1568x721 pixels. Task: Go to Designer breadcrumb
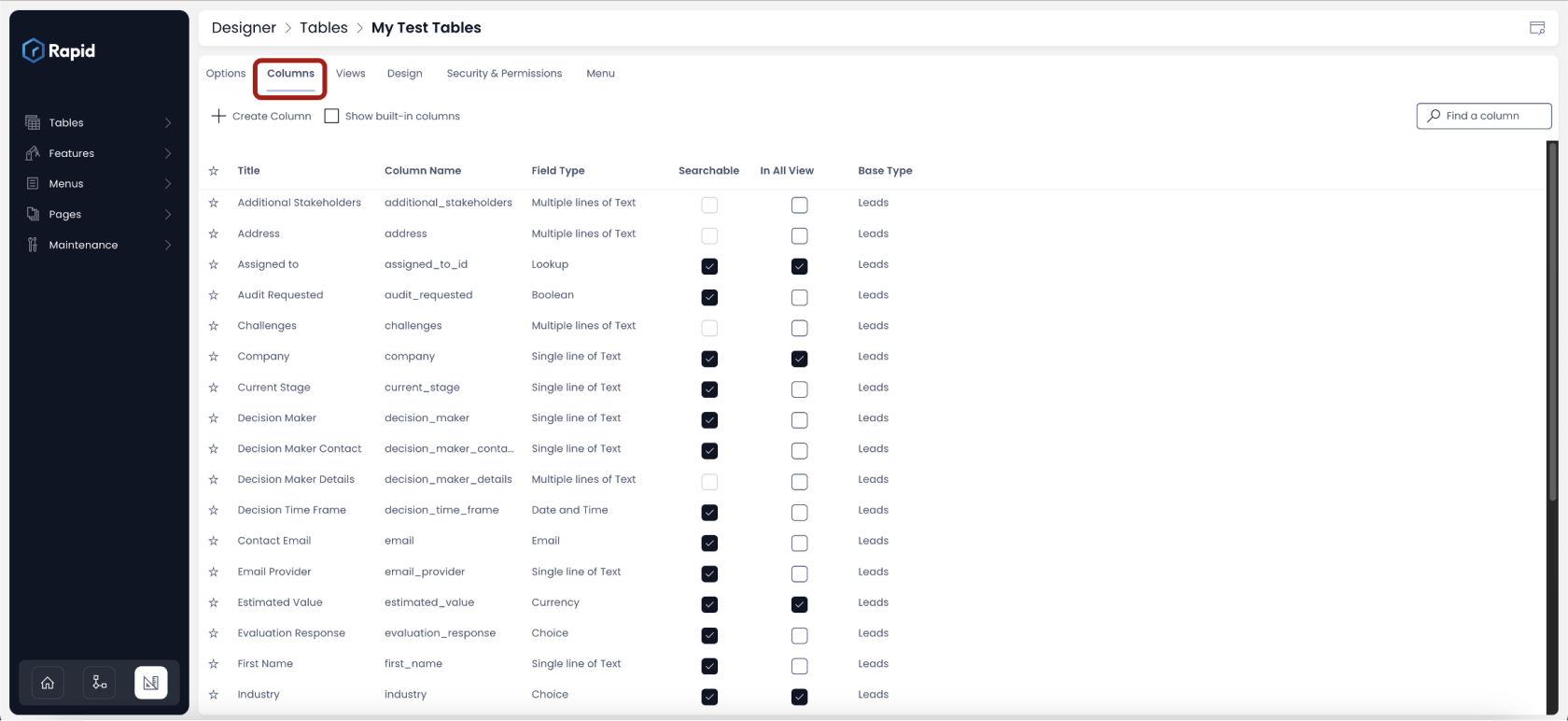point(244,28)
